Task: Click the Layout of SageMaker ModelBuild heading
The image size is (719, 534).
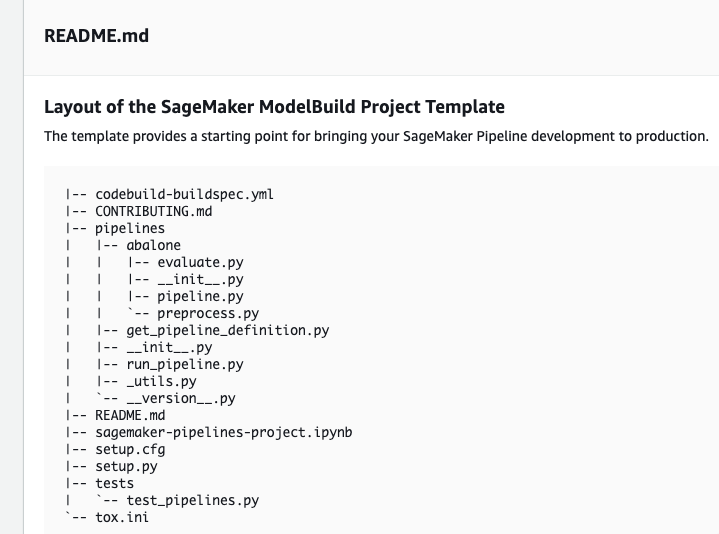Action: [274, 107]
